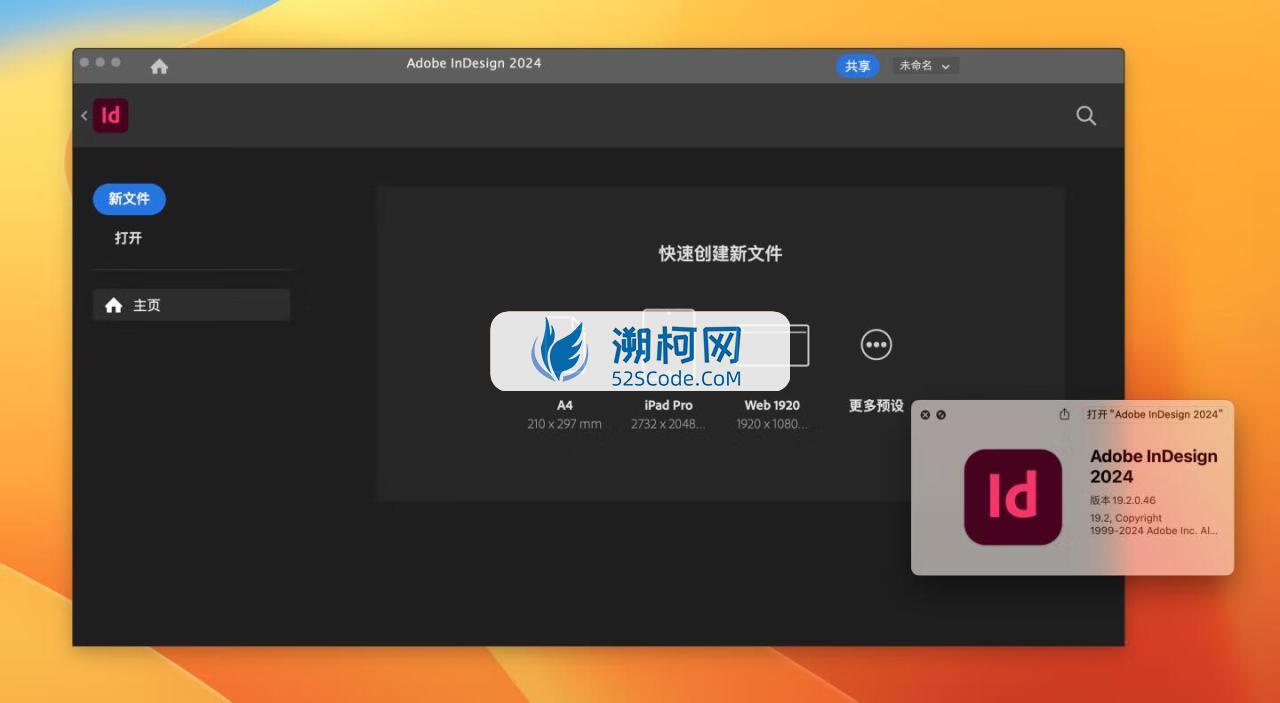Open the 未命名 dropdown
Screen dimensions: 1280x703
click(x=926, y=66)
